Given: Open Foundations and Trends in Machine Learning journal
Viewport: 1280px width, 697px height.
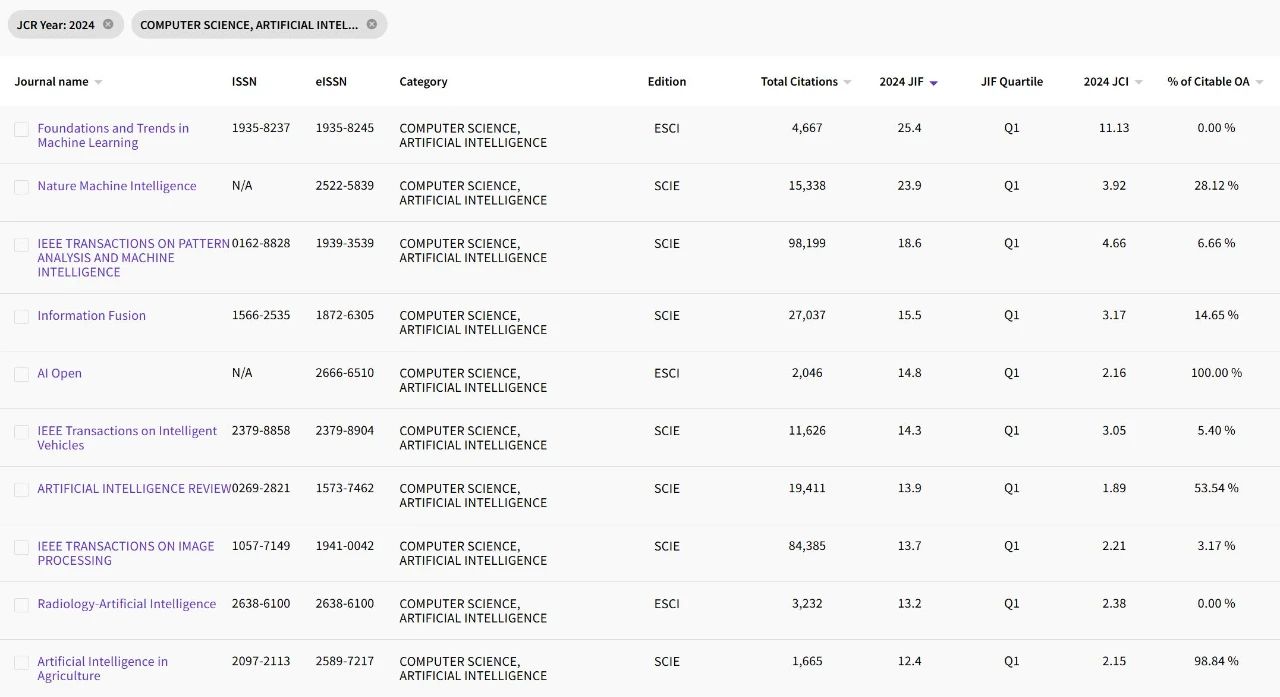Looking at the screenshot, I should click(x=113, y=135).
